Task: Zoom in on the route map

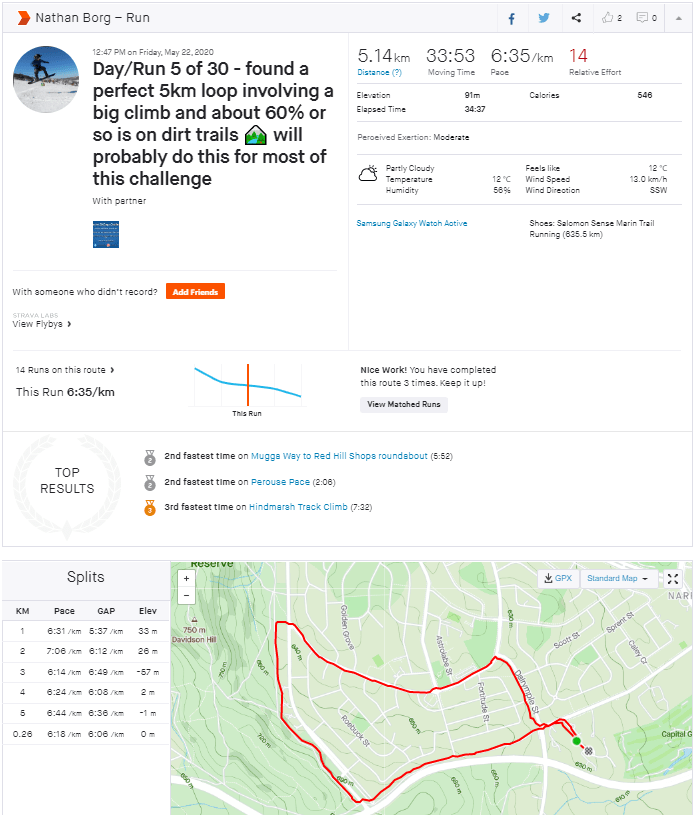Action: pyautogui.click(x=186, y=578)
